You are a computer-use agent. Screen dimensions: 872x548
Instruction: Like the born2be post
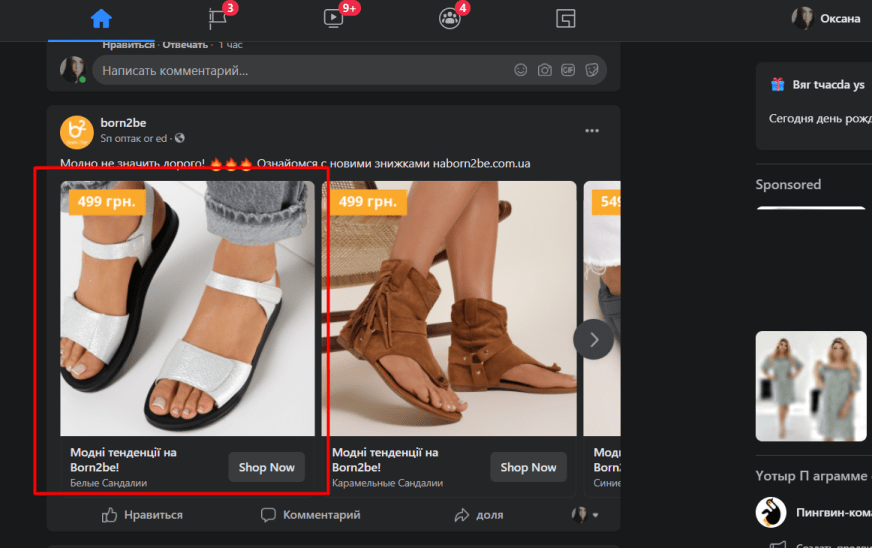pos(142,515)
